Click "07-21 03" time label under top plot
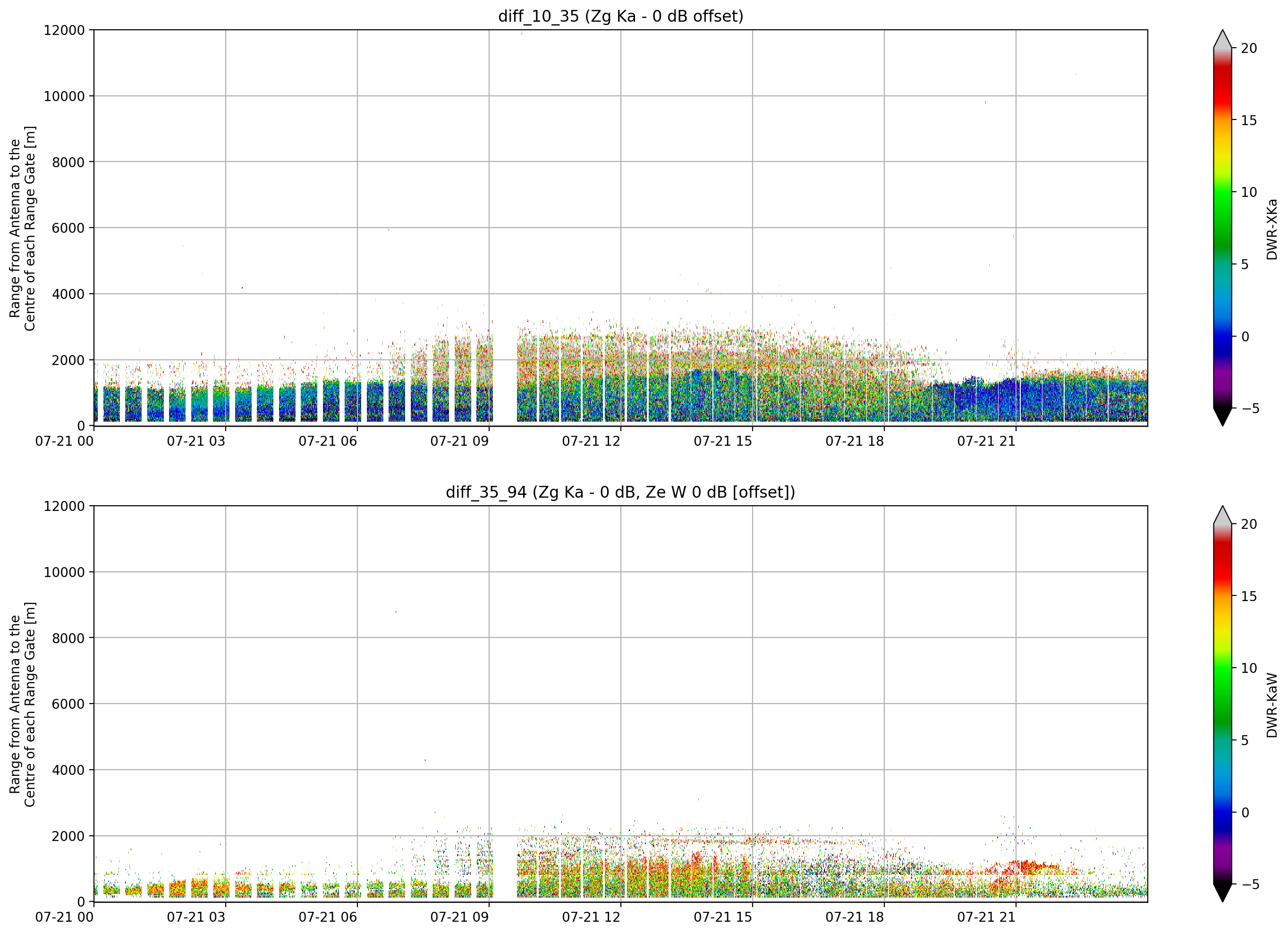 coord(196,442)
